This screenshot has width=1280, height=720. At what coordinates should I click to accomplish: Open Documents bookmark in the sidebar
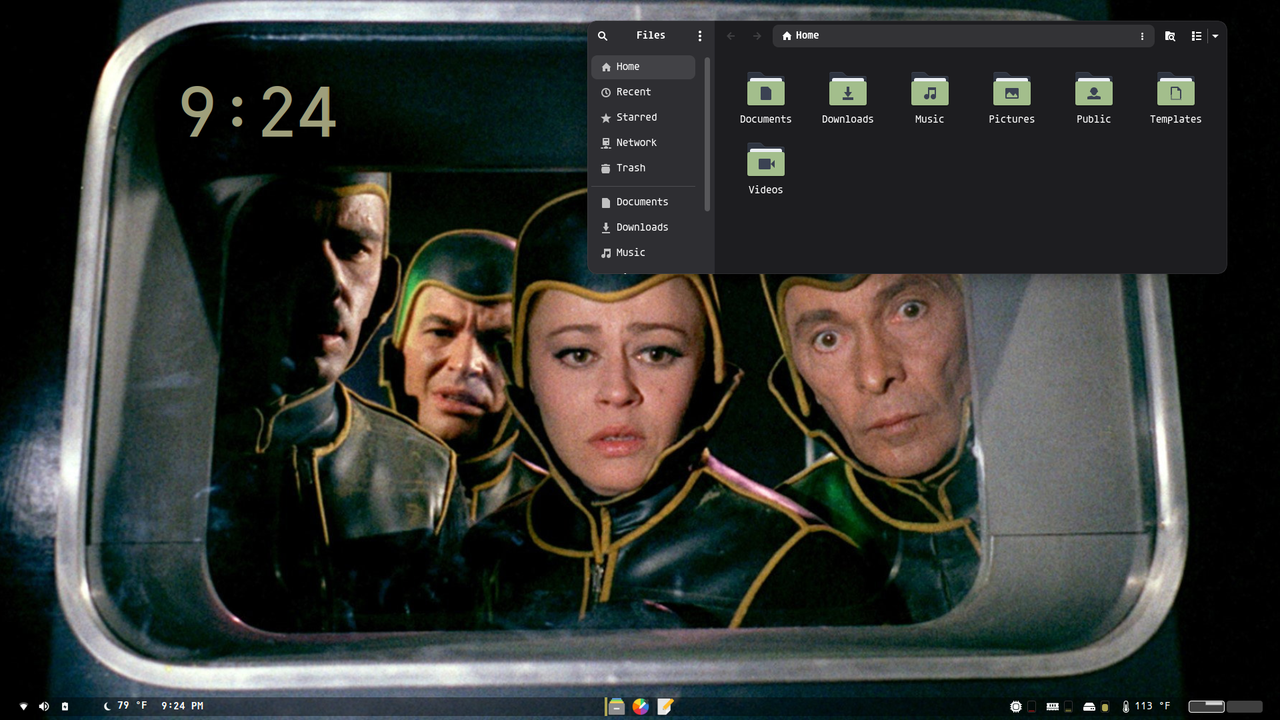643,202
